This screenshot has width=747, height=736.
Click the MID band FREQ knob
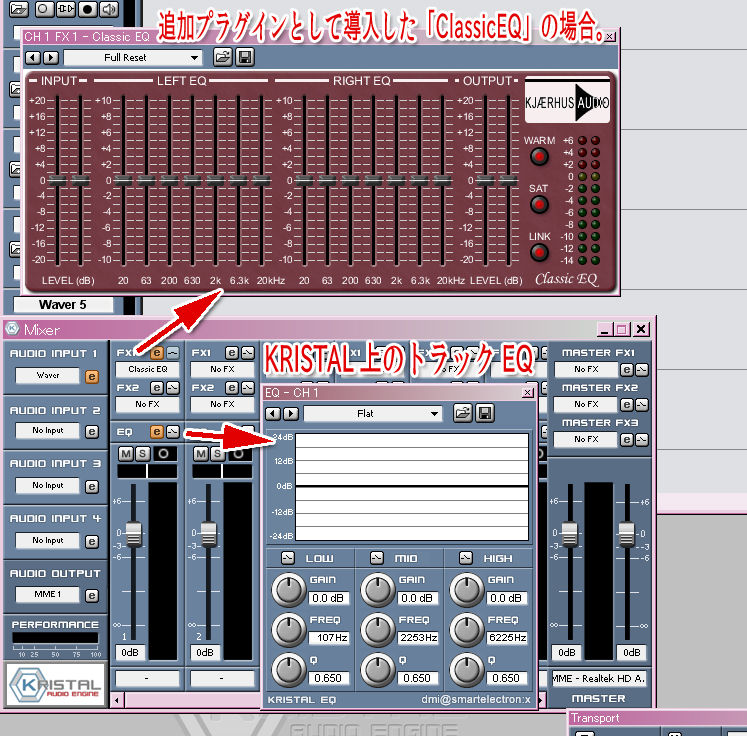pyautogui.click(x=377, y=630)
